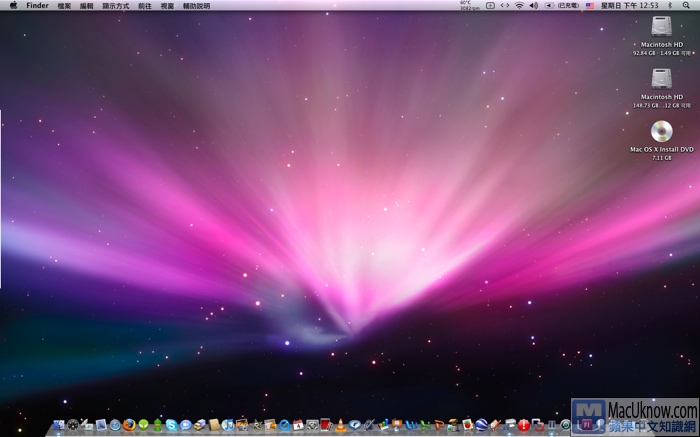Open Spotlight search magnifier
This screenshot has width=700, height=437.
point(686,5)
